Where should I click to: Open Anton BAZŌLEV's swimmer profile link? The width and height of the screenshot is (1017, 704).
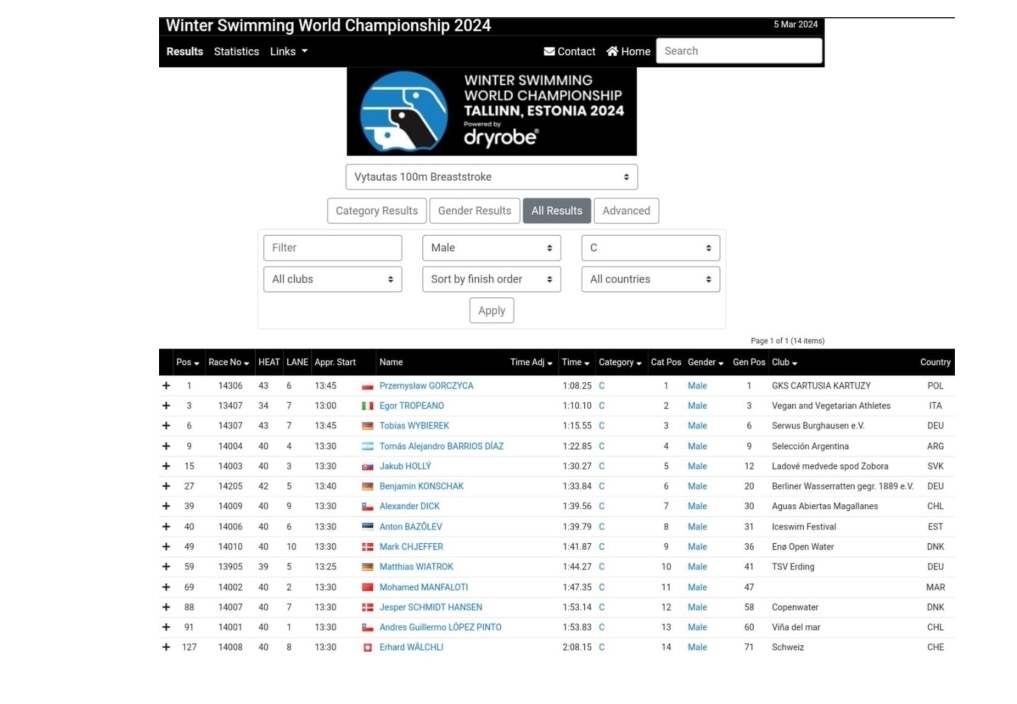point(410,527)
